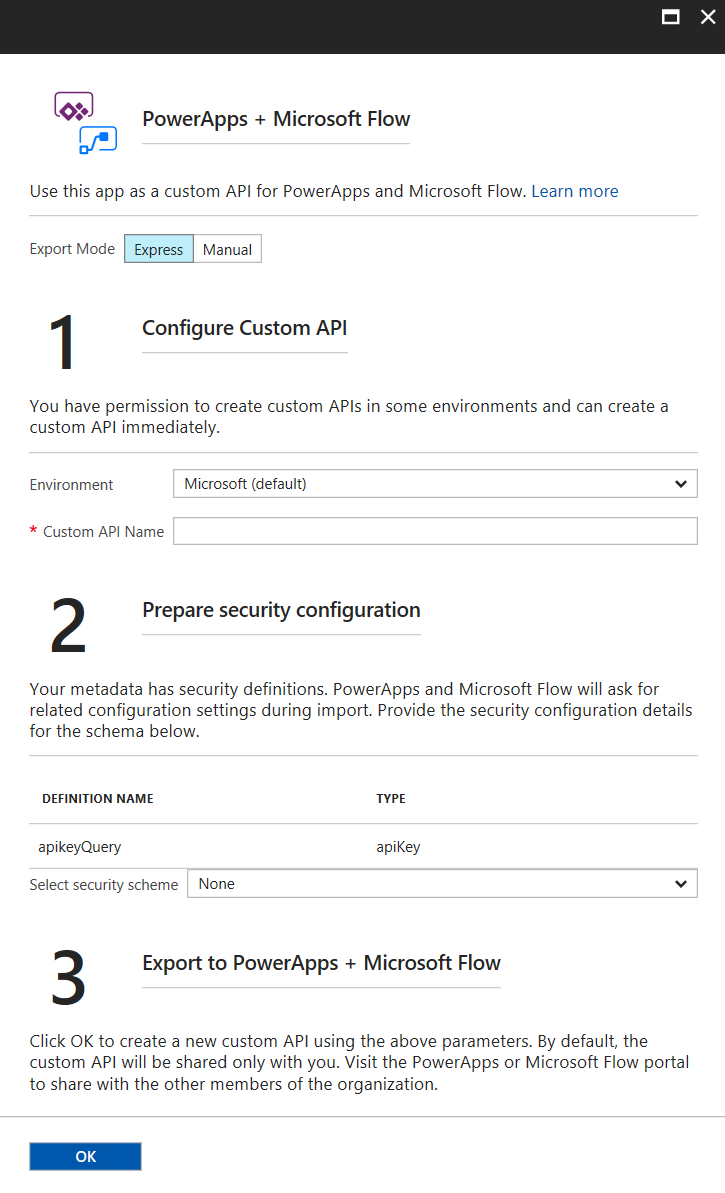This screenshot has height=1193, width=725.
Task: Click the Microsoft Flow logo icon
Action: pyautogui.click(x=98, y=140)
